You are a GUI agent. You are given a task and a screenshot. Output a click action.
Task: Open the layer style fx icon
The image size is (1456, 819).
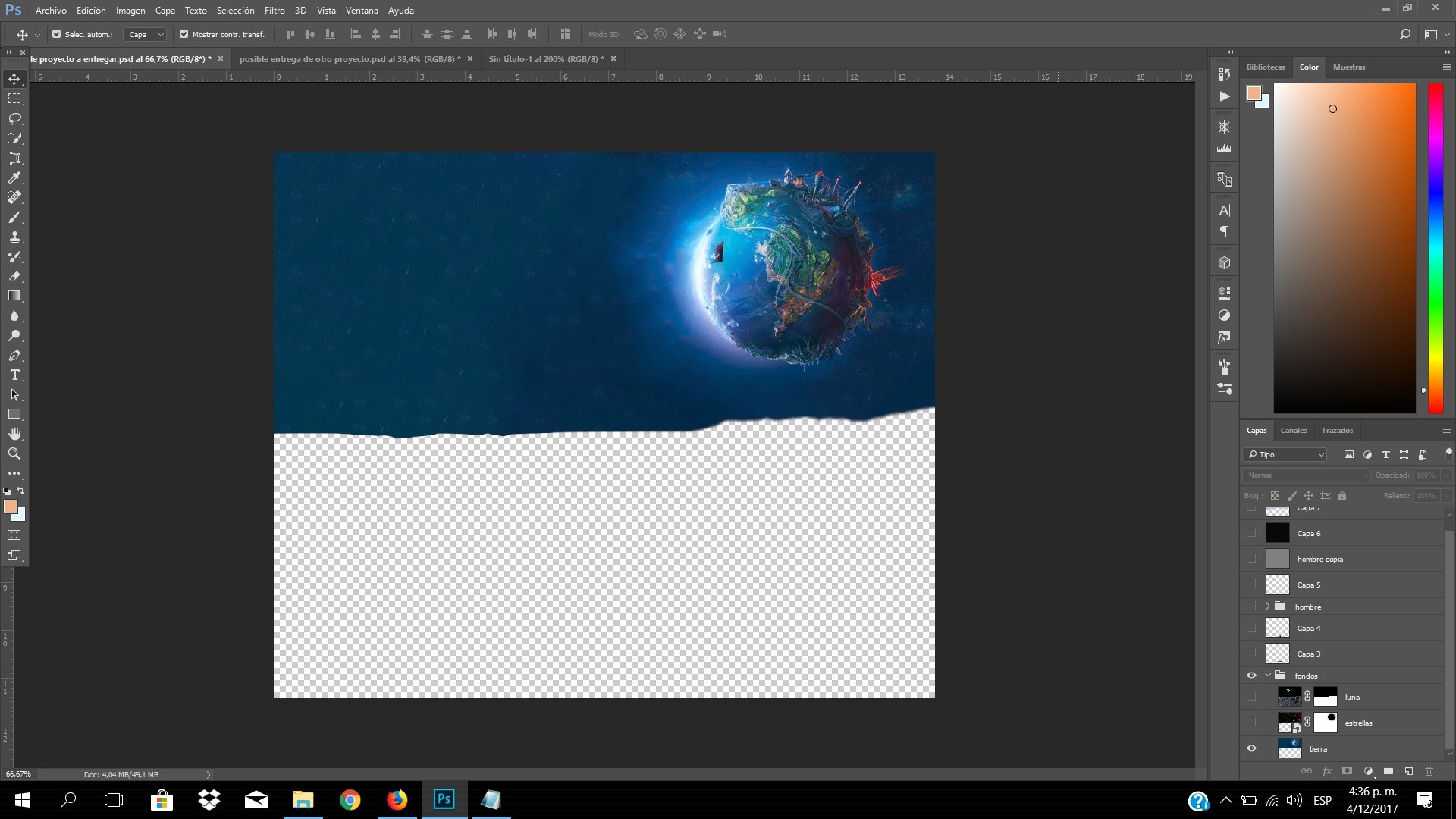1327,771
